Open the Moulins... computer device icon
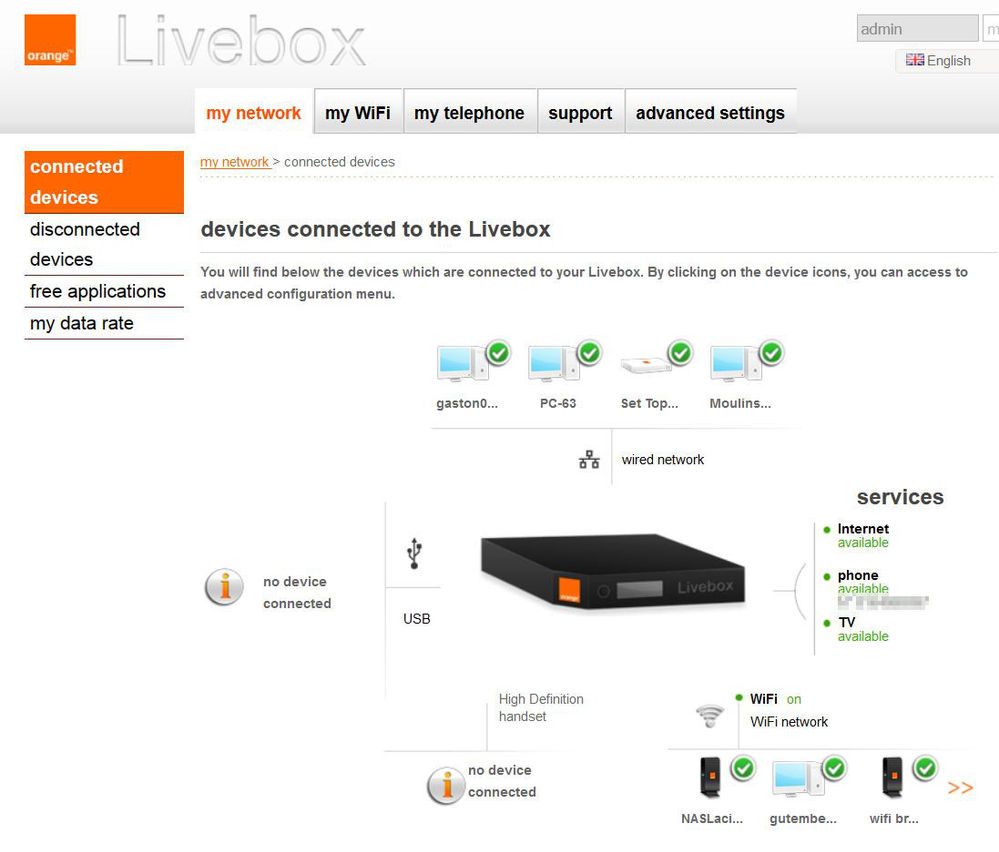Viewport: 999px width, 852px height. click(x=737, y=363)
